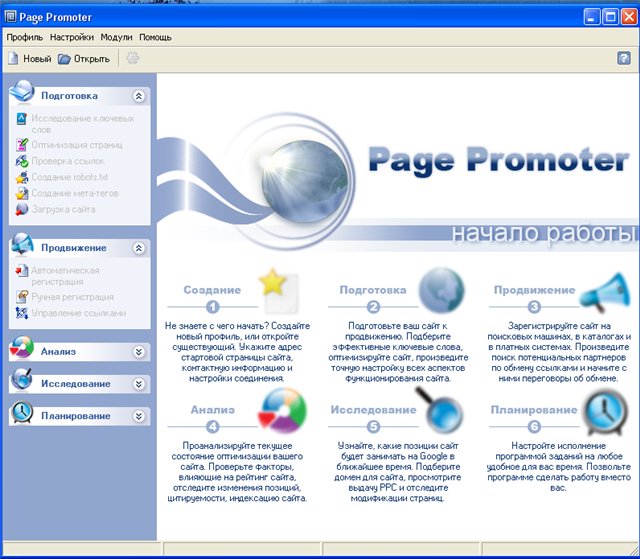Click the Анализ panel header title

click(x=58, y=352)
